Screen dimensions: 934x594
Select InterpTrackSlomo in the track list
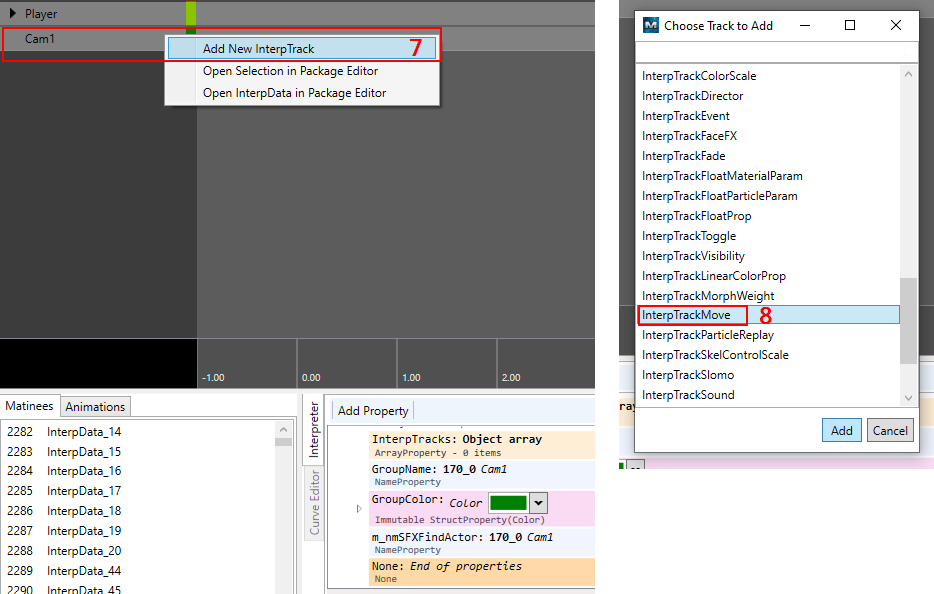pos(688,375)
